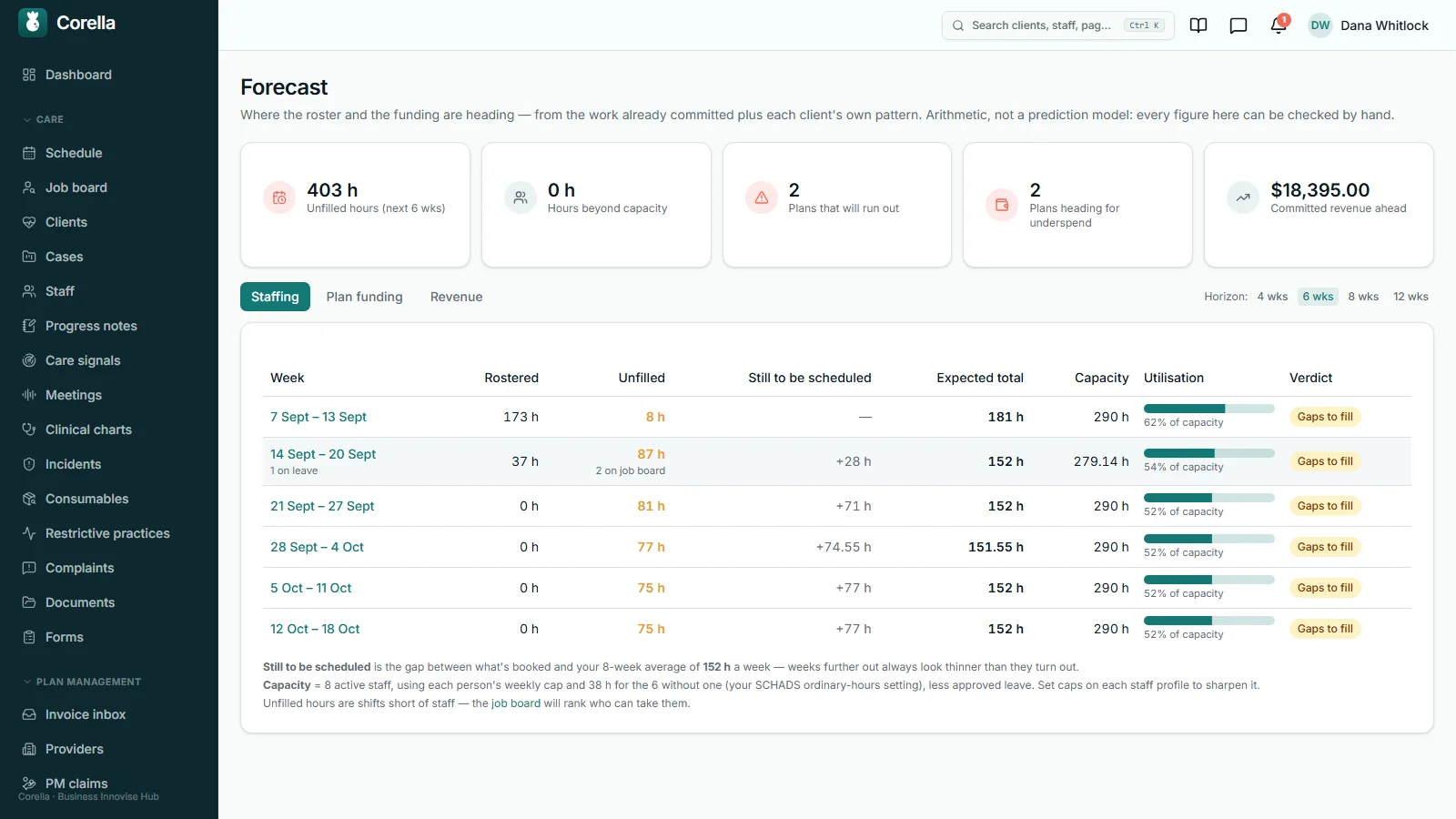Viewport: 1456px width, 819px height.
Task: Open the 28 Sept – 4 Oct week
Action: point(317,547)
